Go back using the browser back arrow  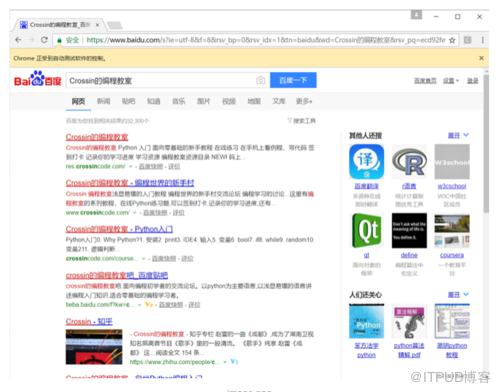tap(18, 40)
